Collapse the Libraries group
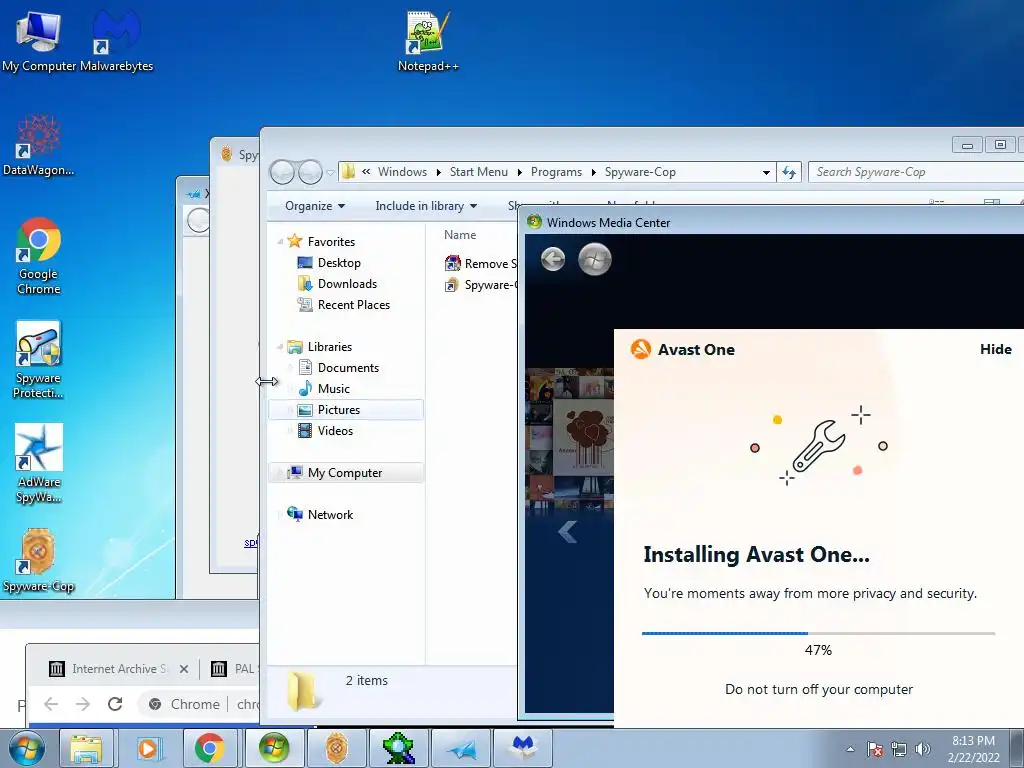Image resolution: width=1024 pixels, height=768 pixels. coord(280,347)
